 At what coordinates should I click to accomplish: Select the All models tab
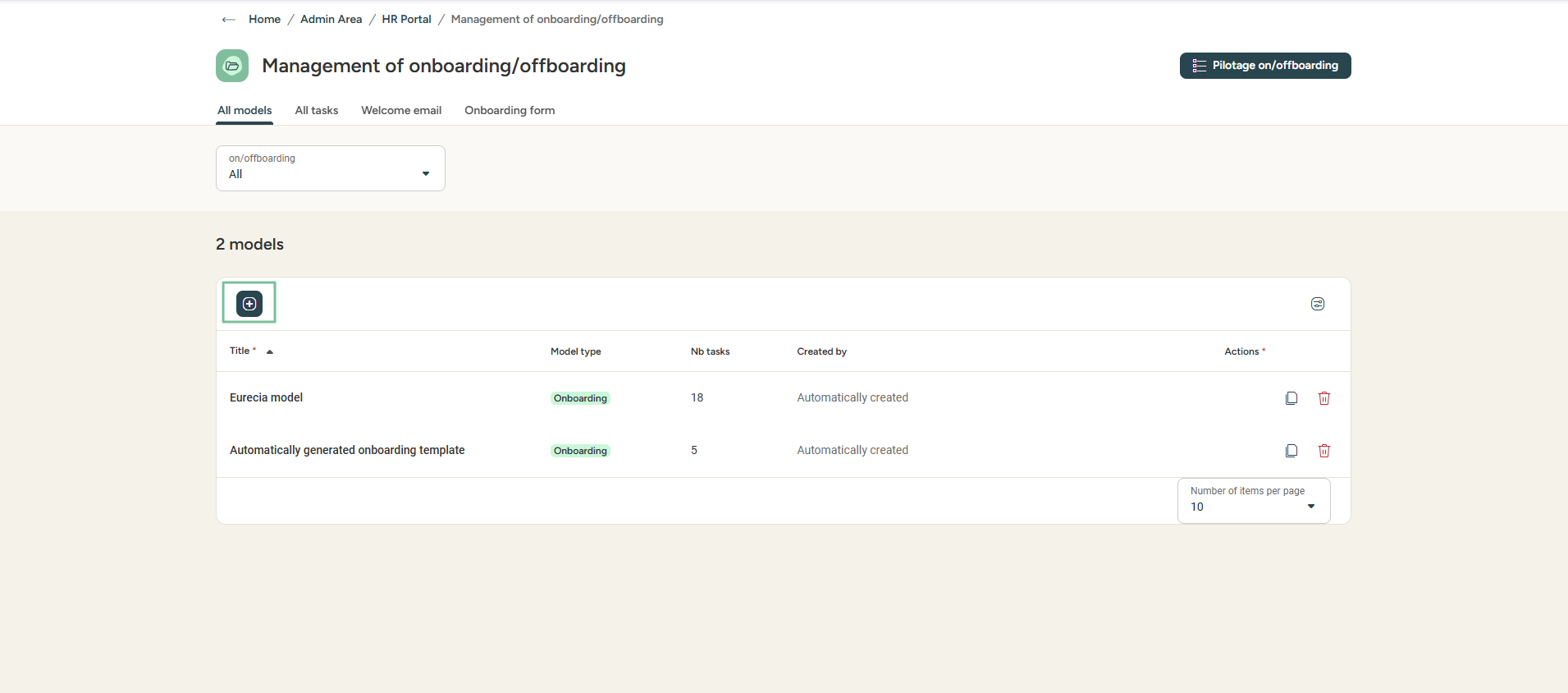click(245, 110)
